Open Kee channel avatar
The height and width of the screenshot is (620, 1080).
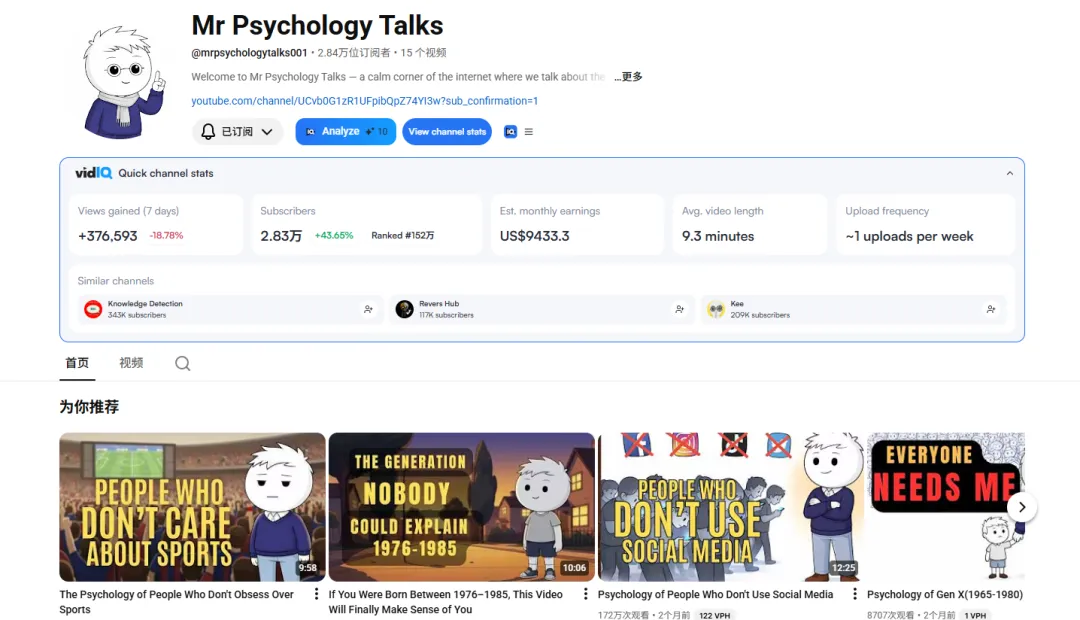point(716,309)
